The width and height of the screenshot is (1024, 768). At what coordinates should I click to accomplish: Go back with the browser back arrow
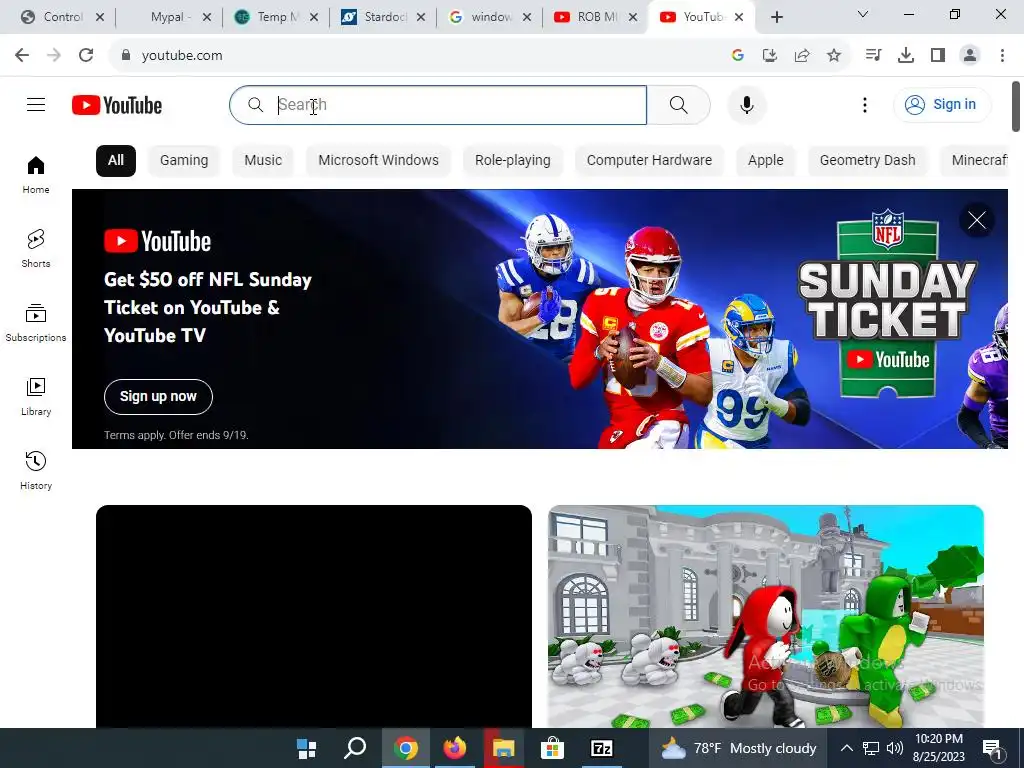tap(22, 56)
